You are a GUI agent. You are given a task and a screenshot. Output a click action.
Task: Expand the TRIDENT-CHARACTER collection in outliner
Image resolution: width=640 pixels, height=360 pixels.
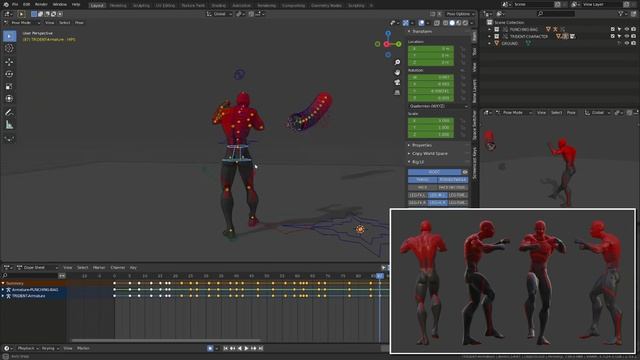[490, 36]
